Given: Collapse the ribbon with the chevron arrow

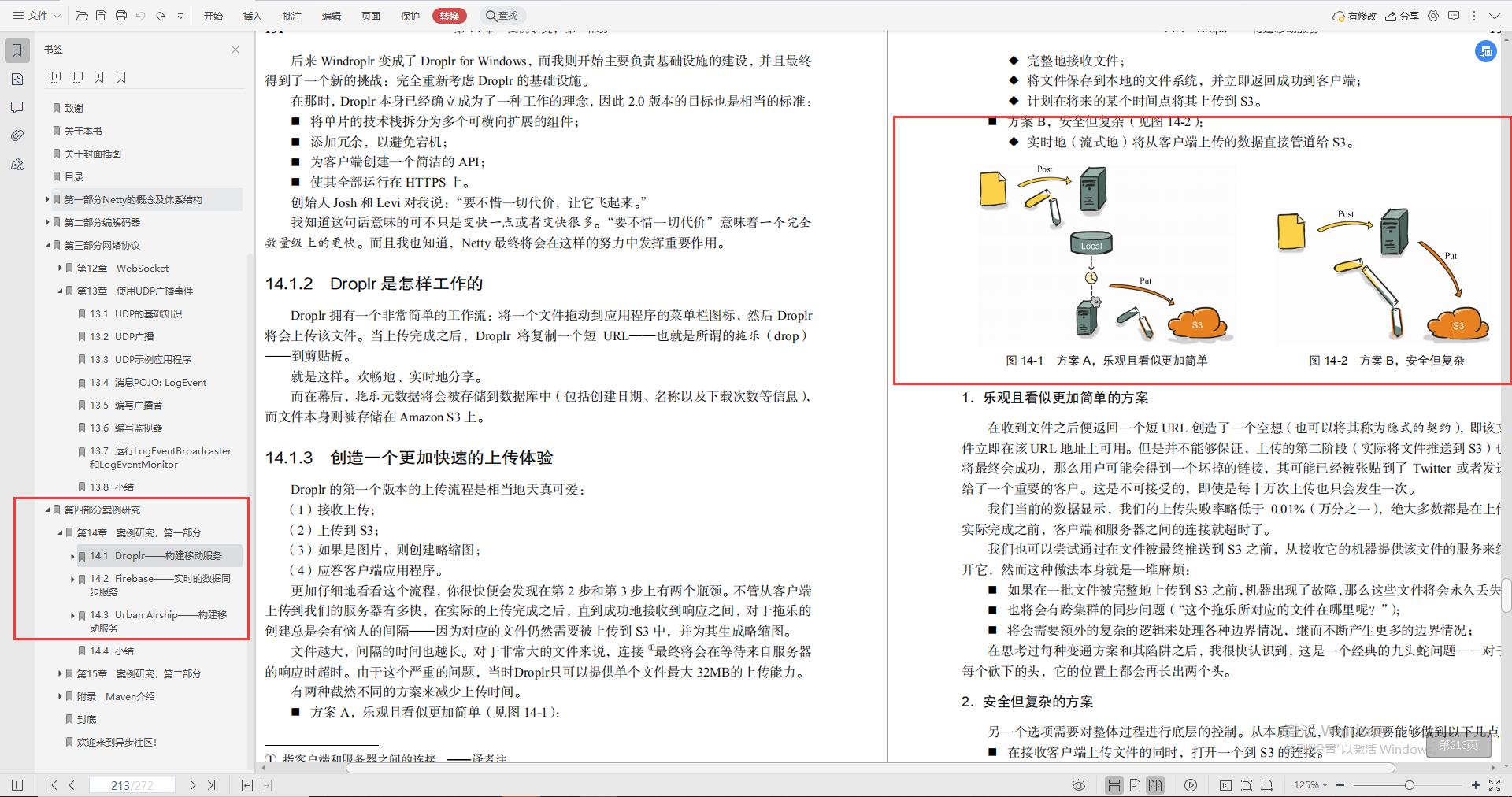Looking at the screenshot, I should click(1495, 16).
